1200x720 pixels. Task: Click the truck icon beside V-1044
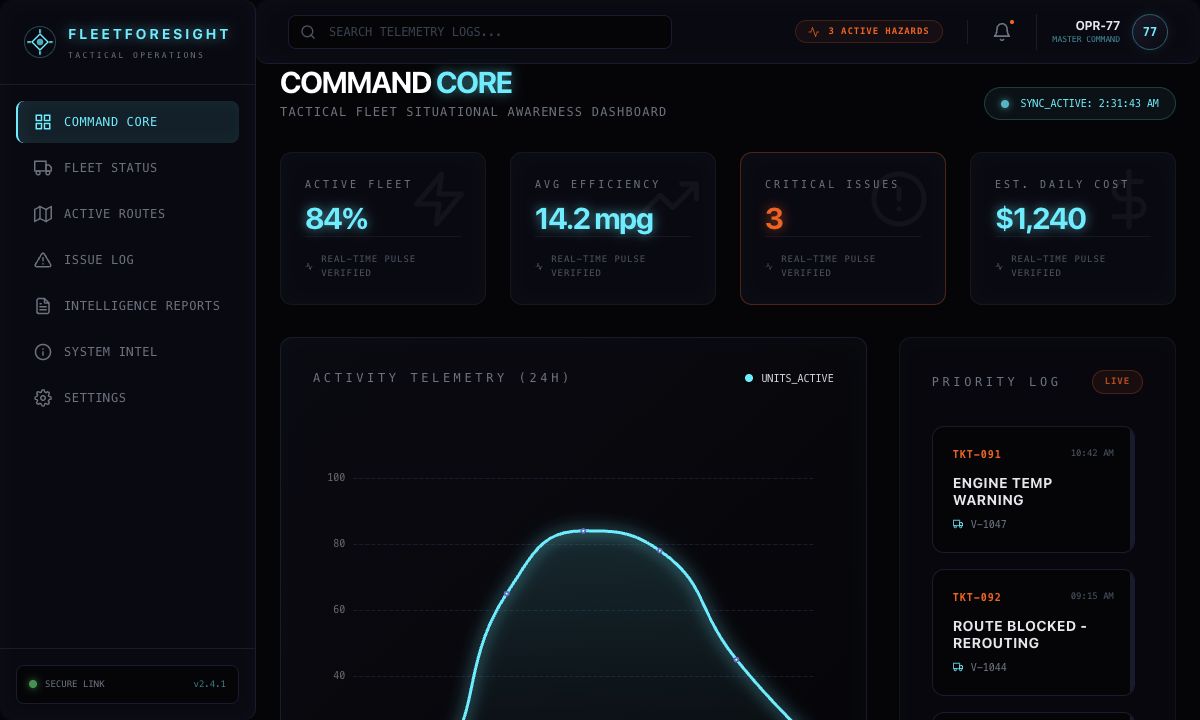click(958, 667)
